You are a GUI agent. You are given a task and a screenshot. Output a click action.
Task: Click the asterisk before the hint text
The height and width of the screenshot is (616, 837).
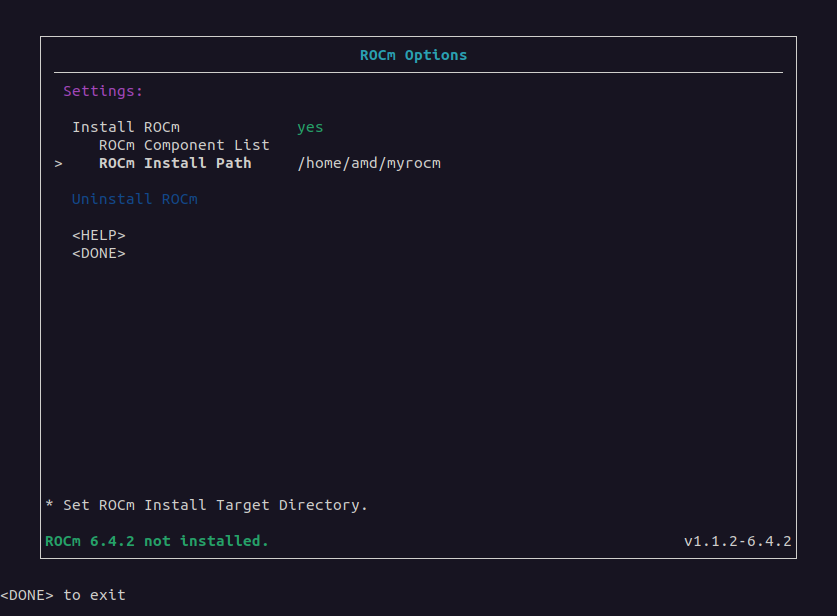50,503
